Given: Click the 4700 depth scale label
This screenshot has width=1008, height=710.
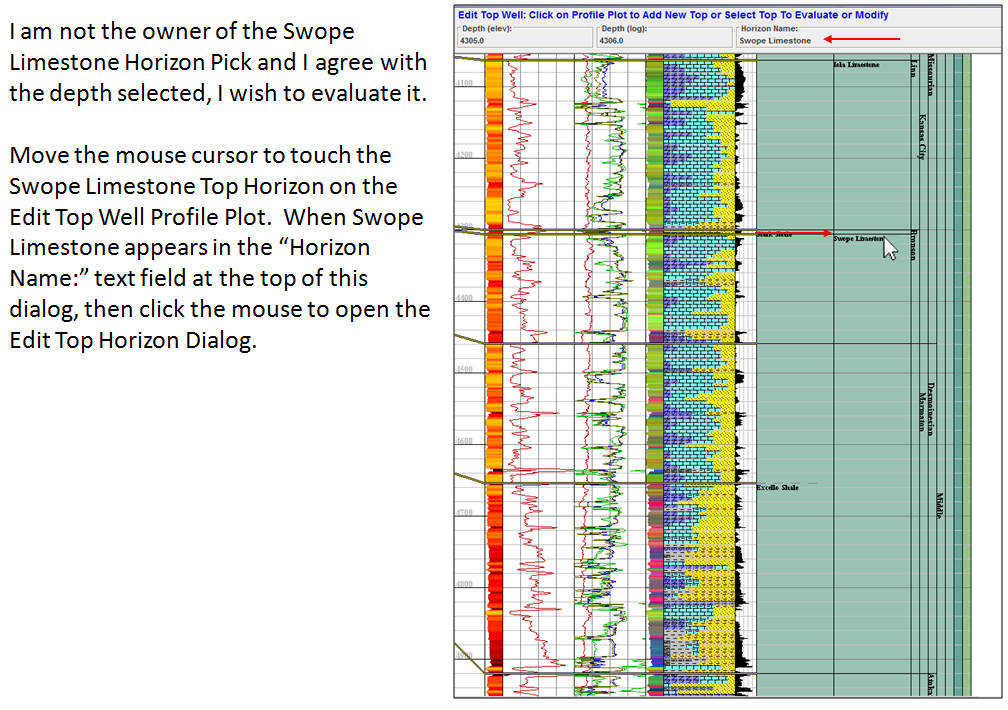Looking at the screenshot, I should (464, 513).
